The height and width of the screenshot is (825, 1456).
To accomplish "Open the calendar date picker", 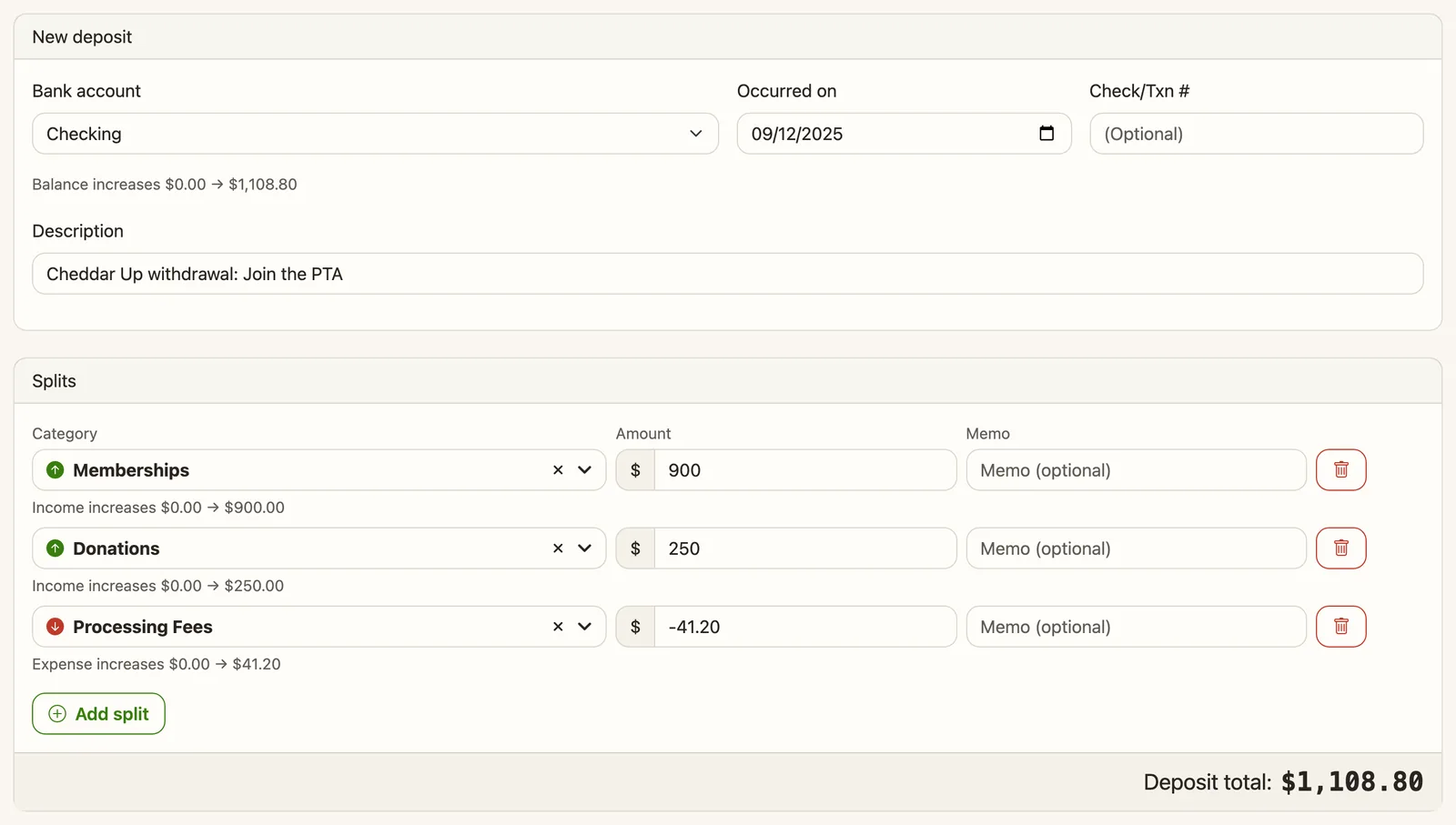I will coord(1046,134).
